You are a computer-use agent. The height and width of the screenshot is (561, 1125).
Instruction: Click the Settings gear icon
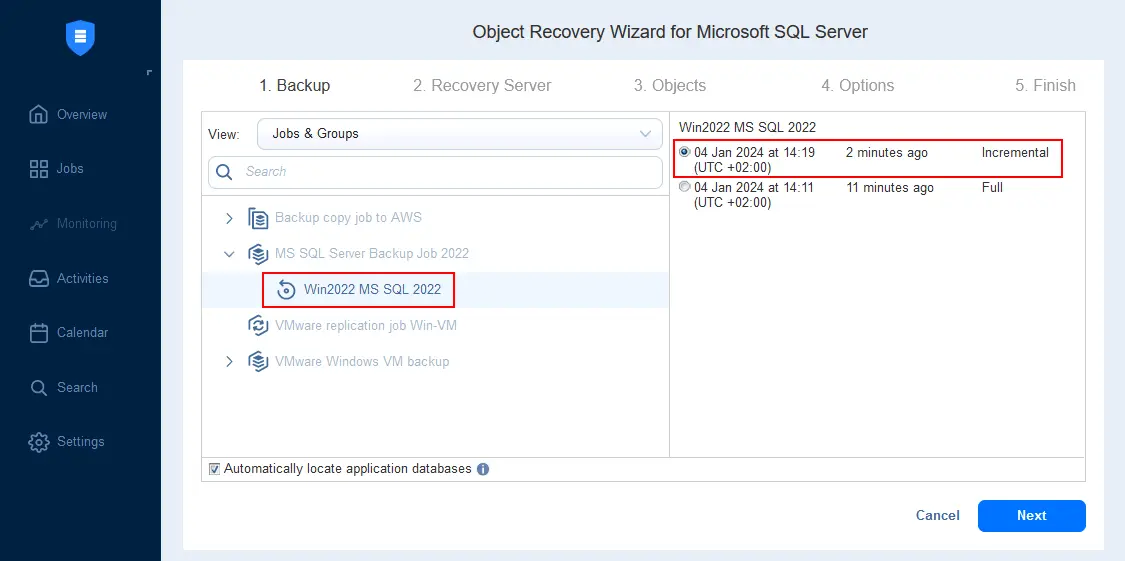pos(38,442)
